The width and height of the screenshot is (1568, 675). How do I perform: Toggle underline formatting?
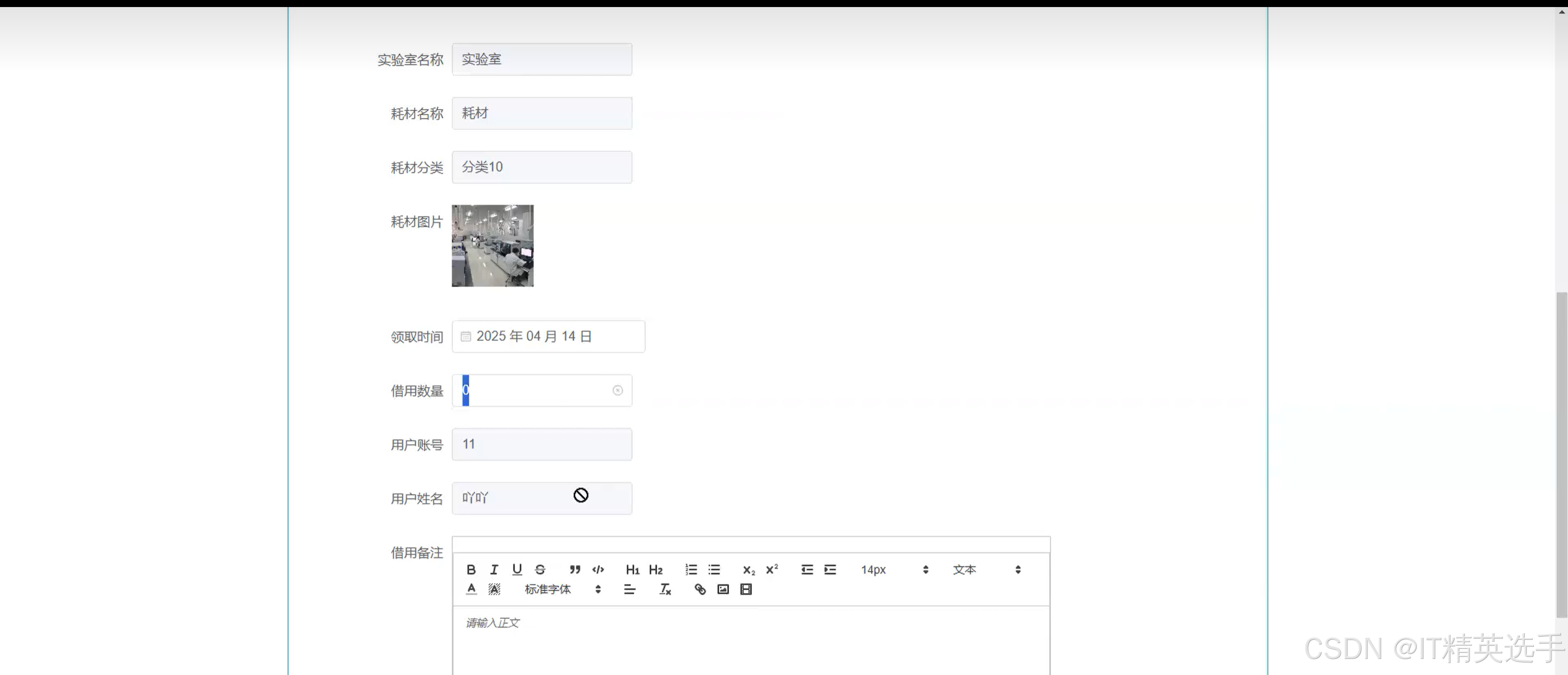pos(516,570)
